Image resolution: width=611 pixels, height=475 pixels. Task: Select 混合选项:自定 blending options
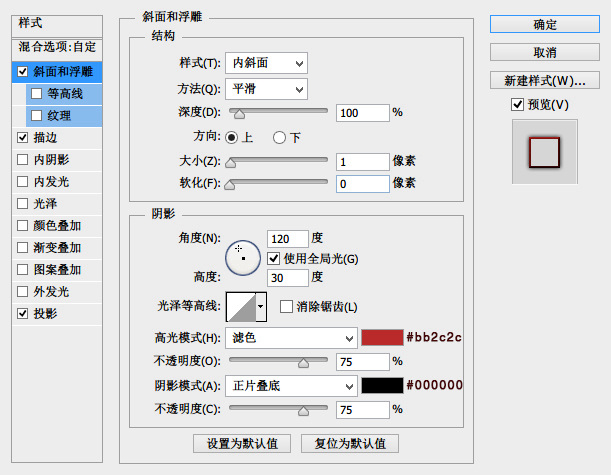click(57, 48)
